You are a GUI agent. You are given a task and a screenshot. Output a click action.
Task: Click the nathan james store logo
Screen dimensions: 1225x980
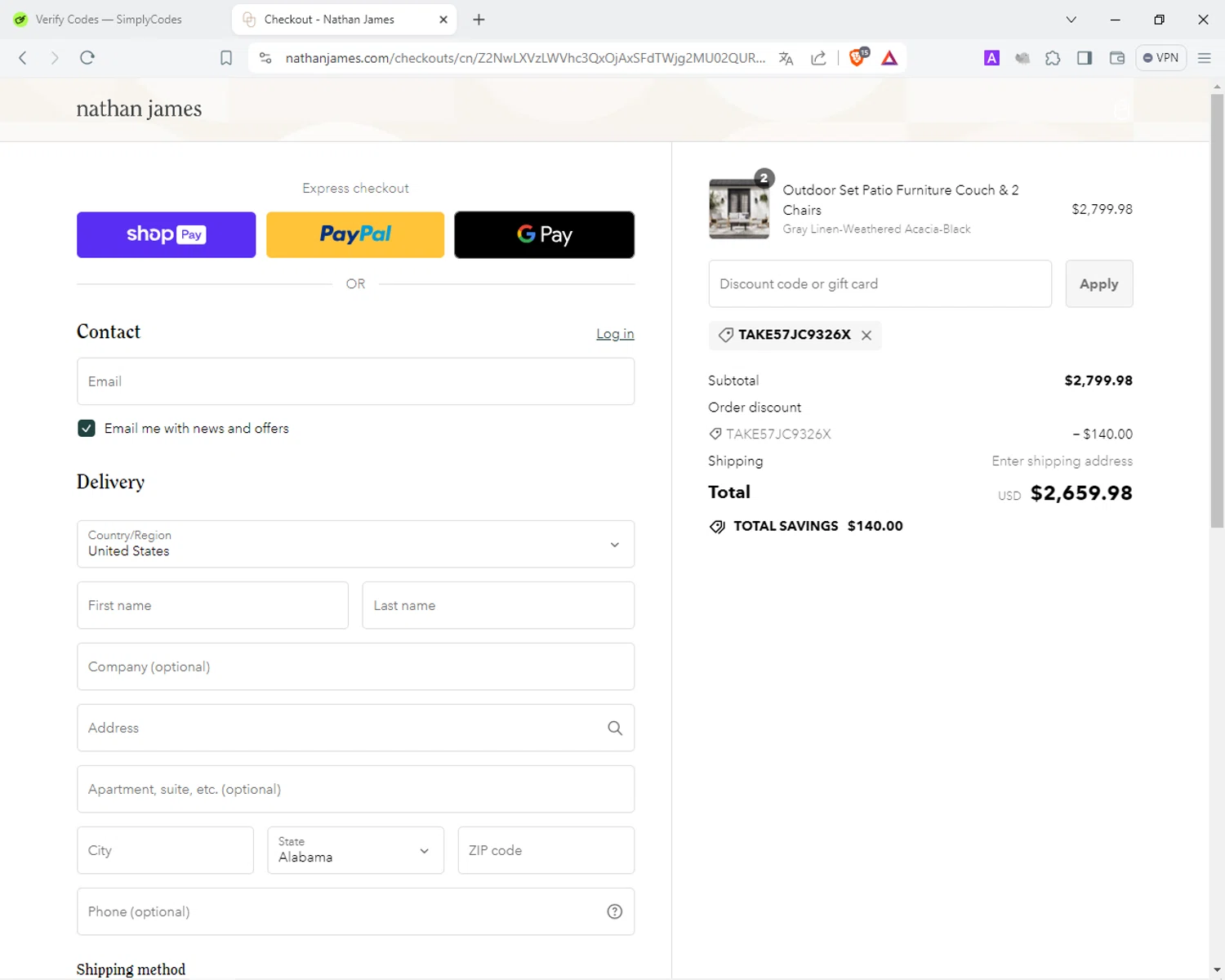(139, 109)
